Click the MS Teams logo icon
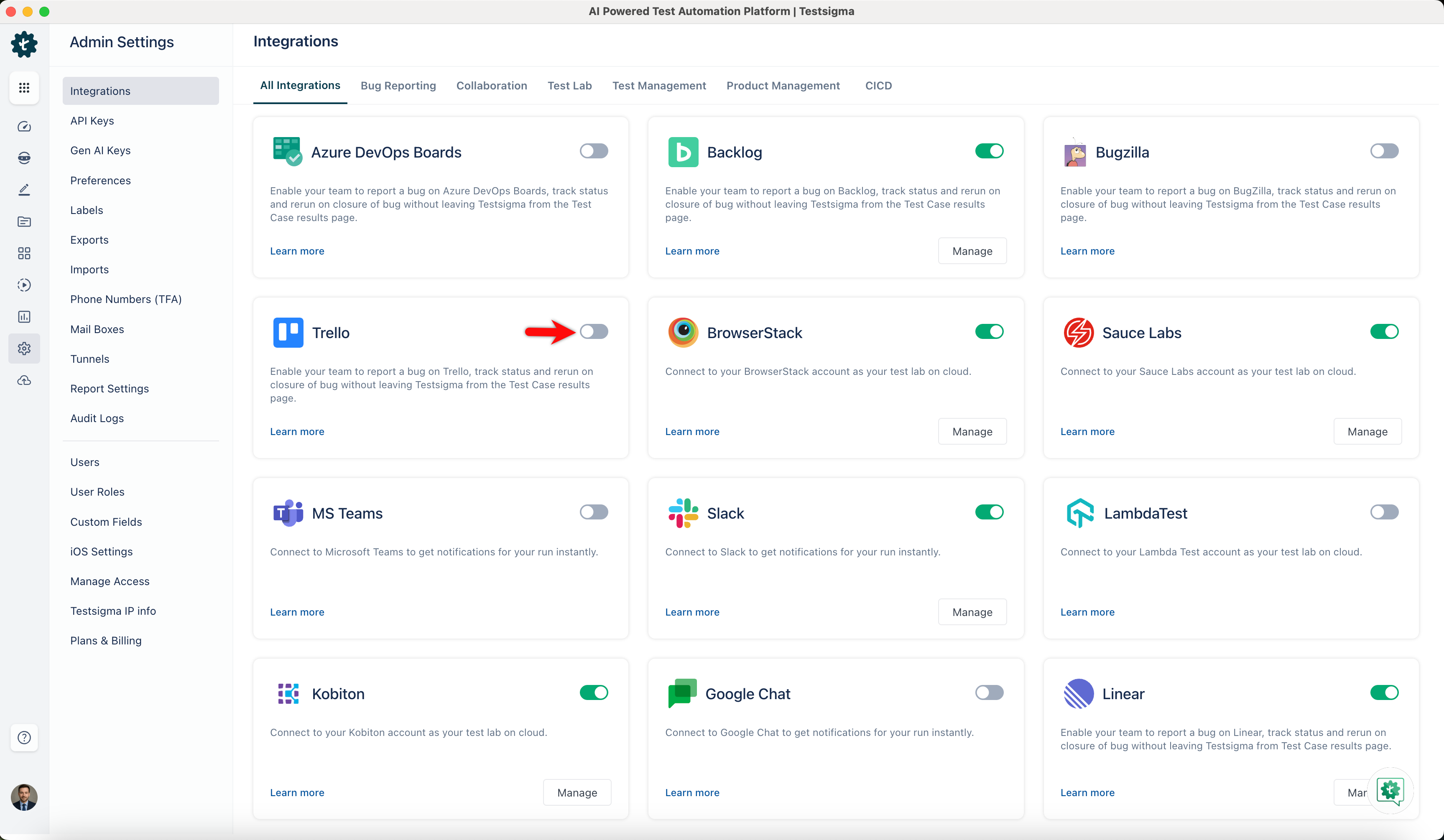This screenshot has width=1444, height=840. click(288, 513)
